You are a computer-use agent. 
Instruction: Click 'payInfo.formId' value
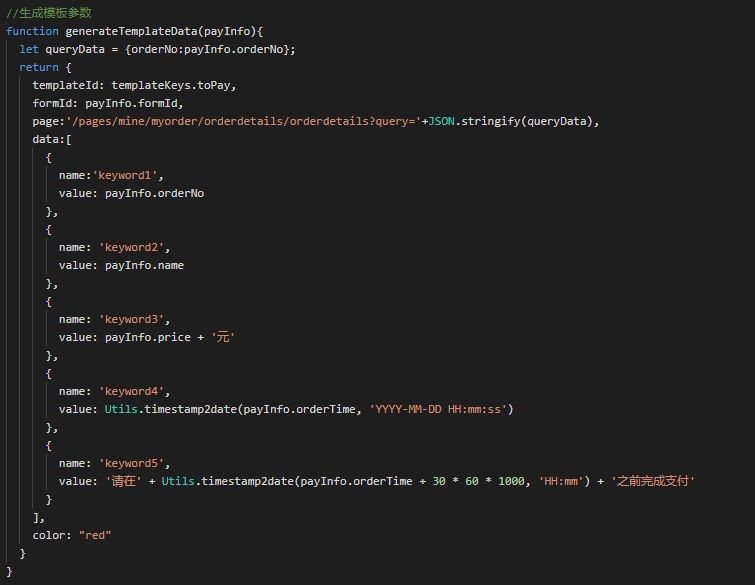[x=131, y=103]
